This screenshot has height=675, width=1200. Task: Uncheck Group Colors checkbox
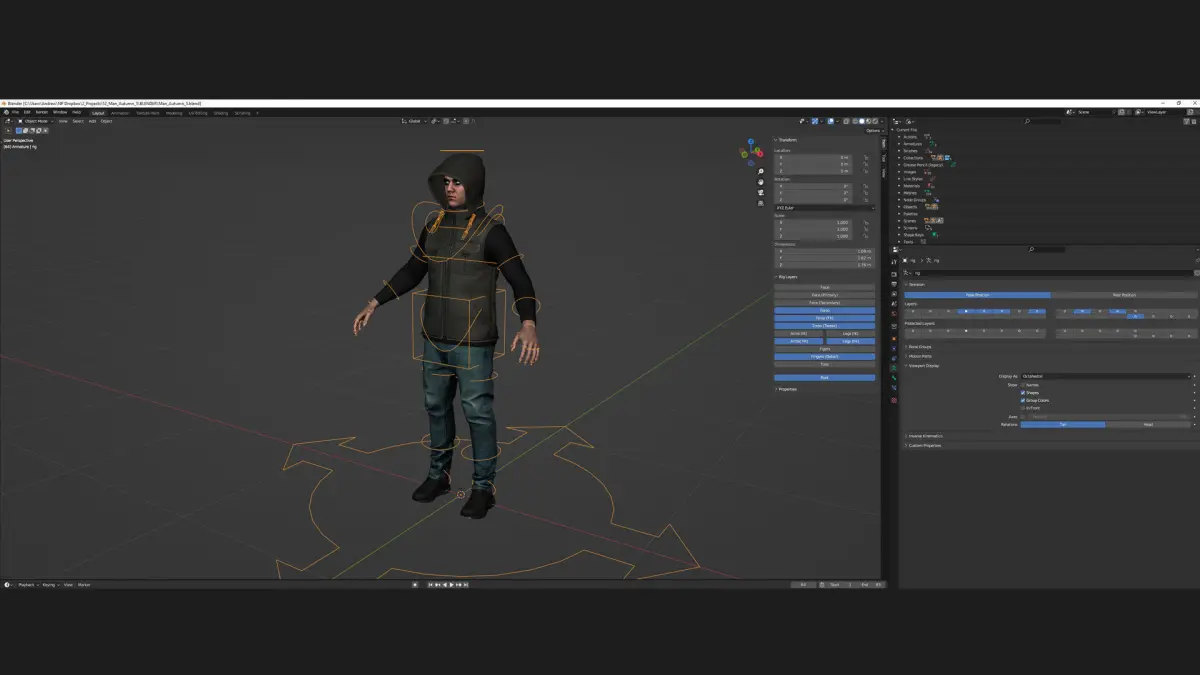click(1023, 400)
